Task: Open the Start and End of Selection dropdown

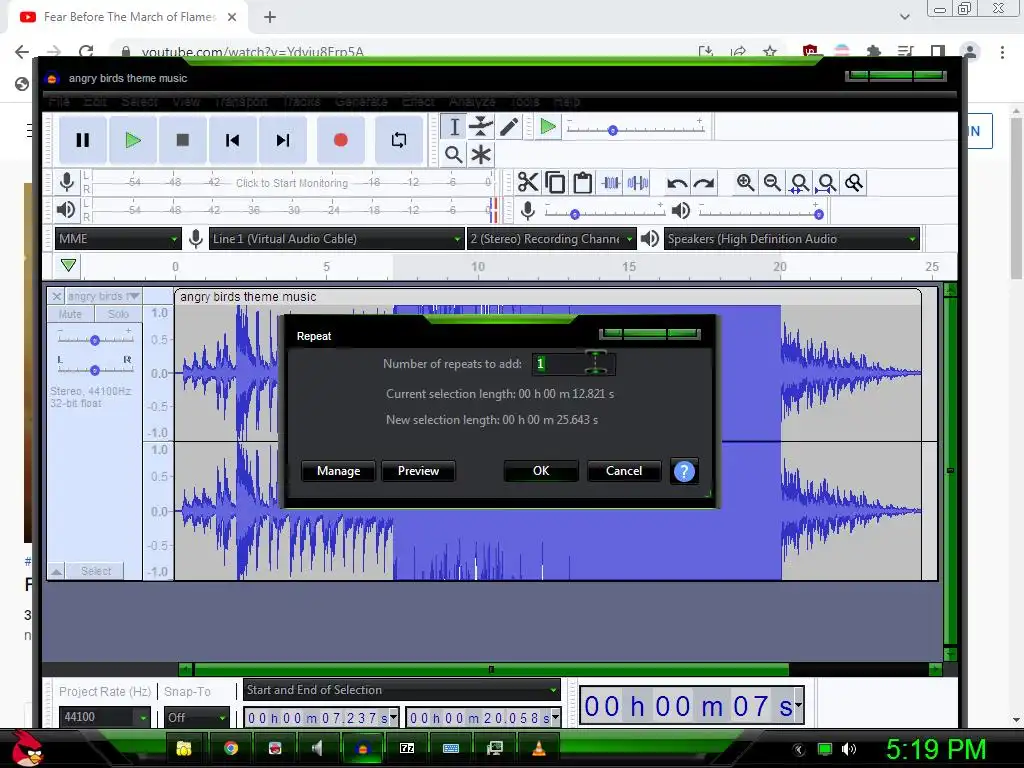Action: tap(402, 690)
